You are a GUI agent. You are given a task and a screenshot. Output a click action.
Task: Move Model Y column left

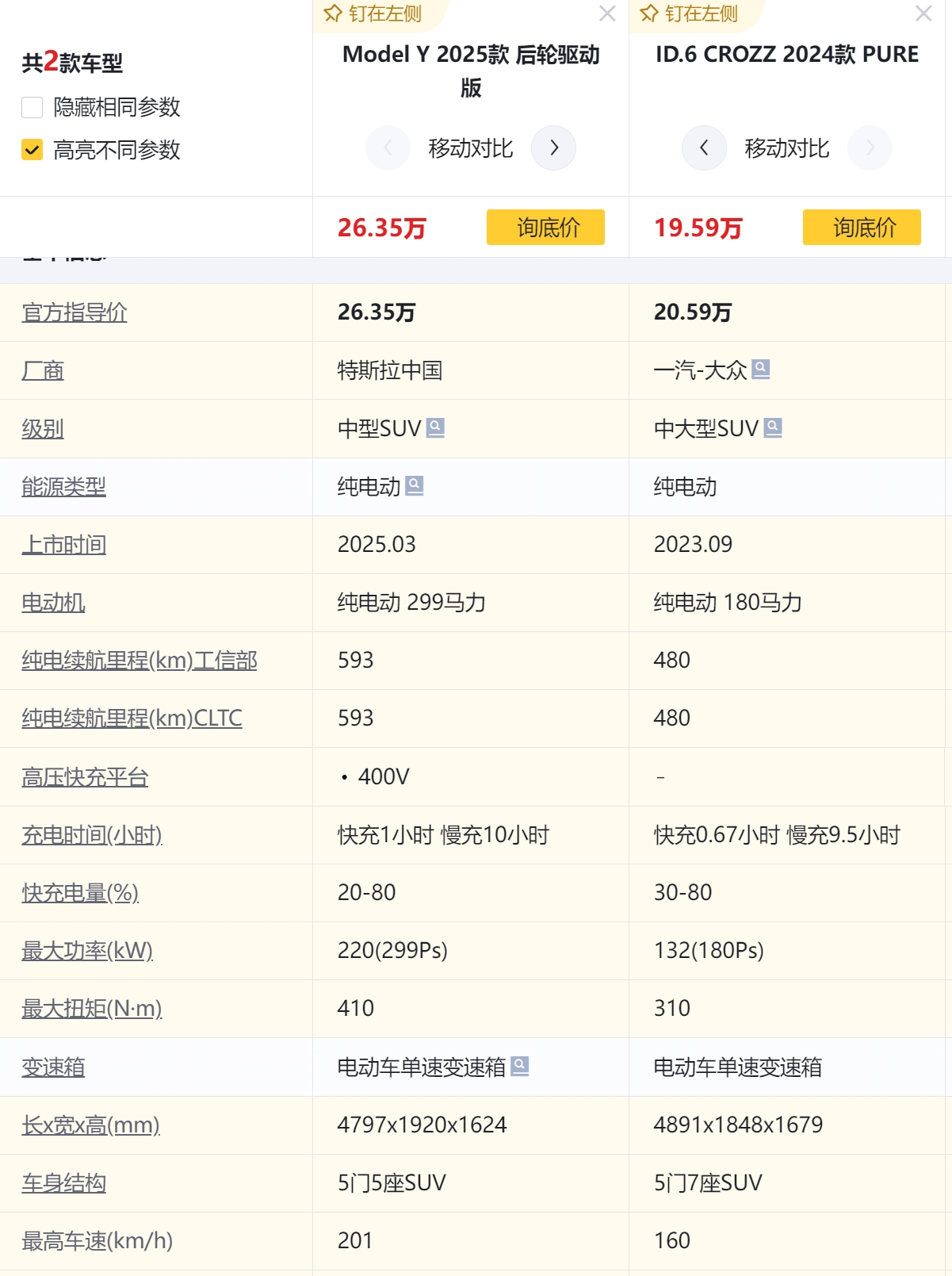click(388, 148)
